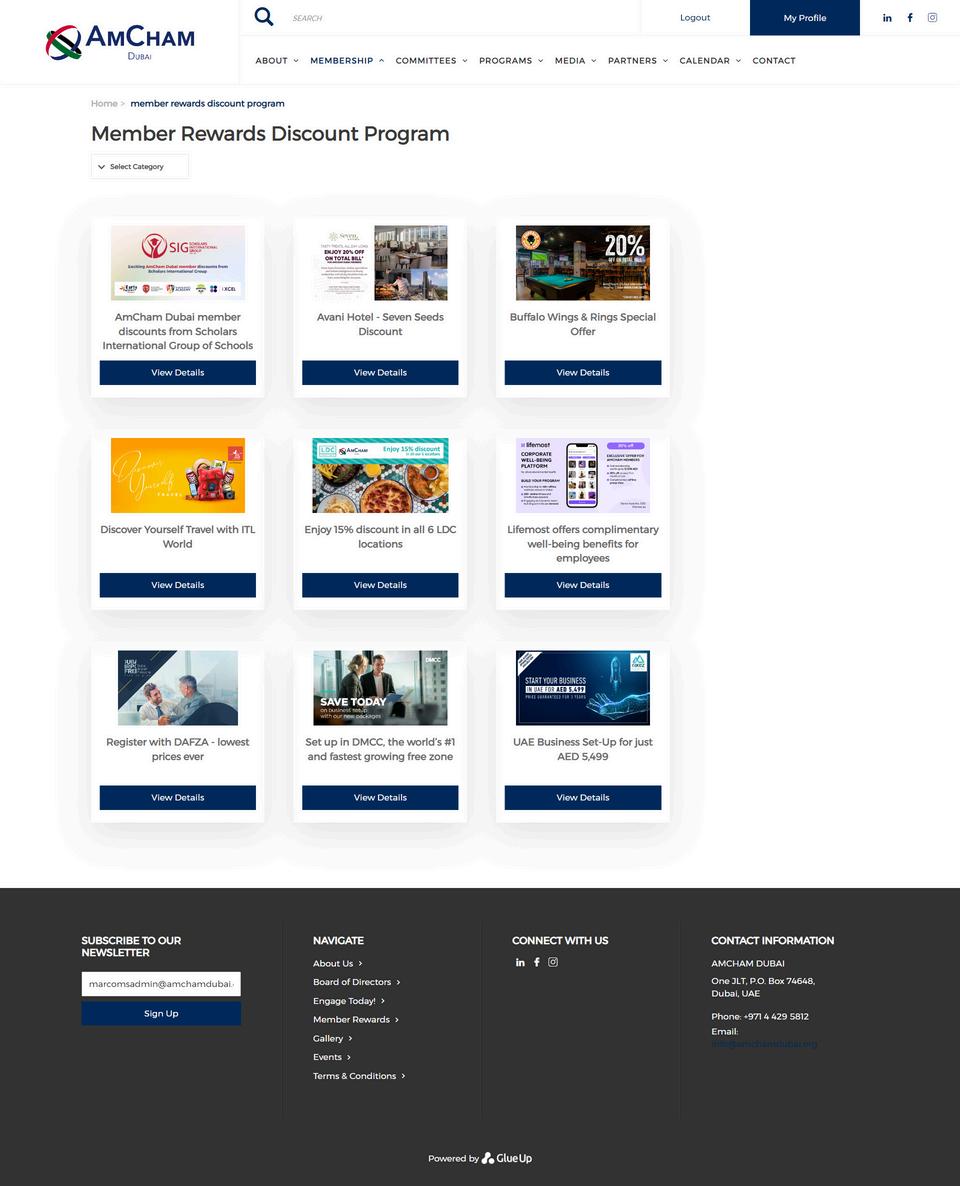Open the Contact menu item

774,61
